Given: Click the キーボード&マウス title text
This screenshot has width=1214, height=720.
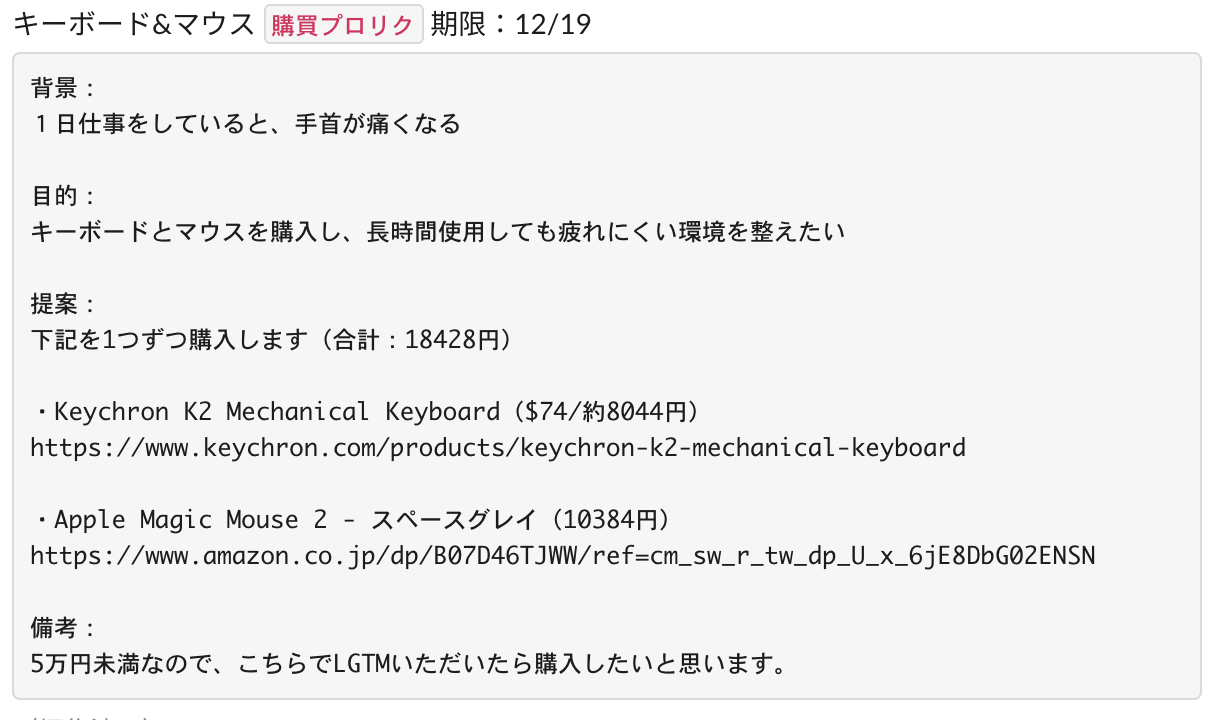Looking at the screenshot, I should pos(133,25).
